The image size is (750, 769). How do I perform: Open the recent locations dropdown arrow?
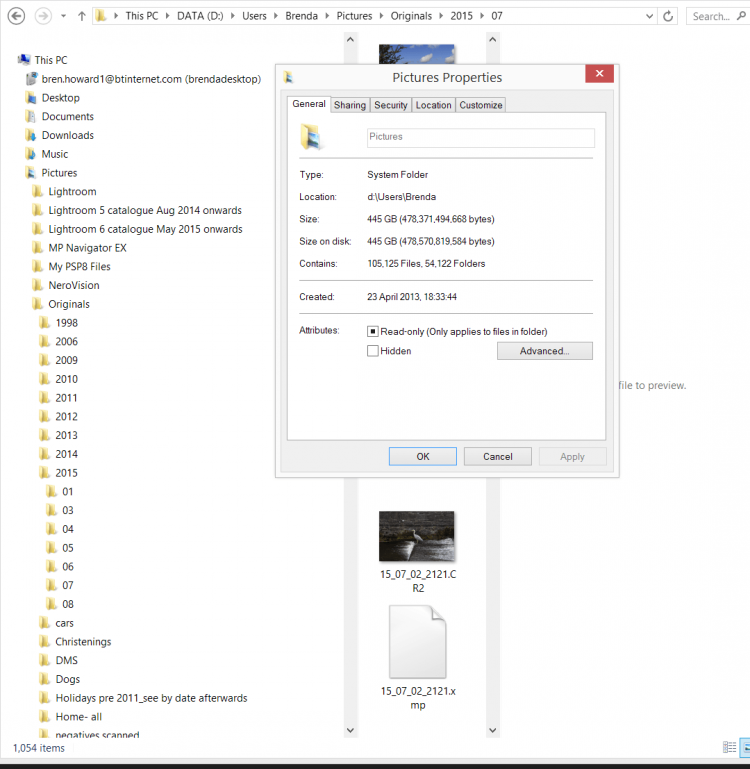64,17
